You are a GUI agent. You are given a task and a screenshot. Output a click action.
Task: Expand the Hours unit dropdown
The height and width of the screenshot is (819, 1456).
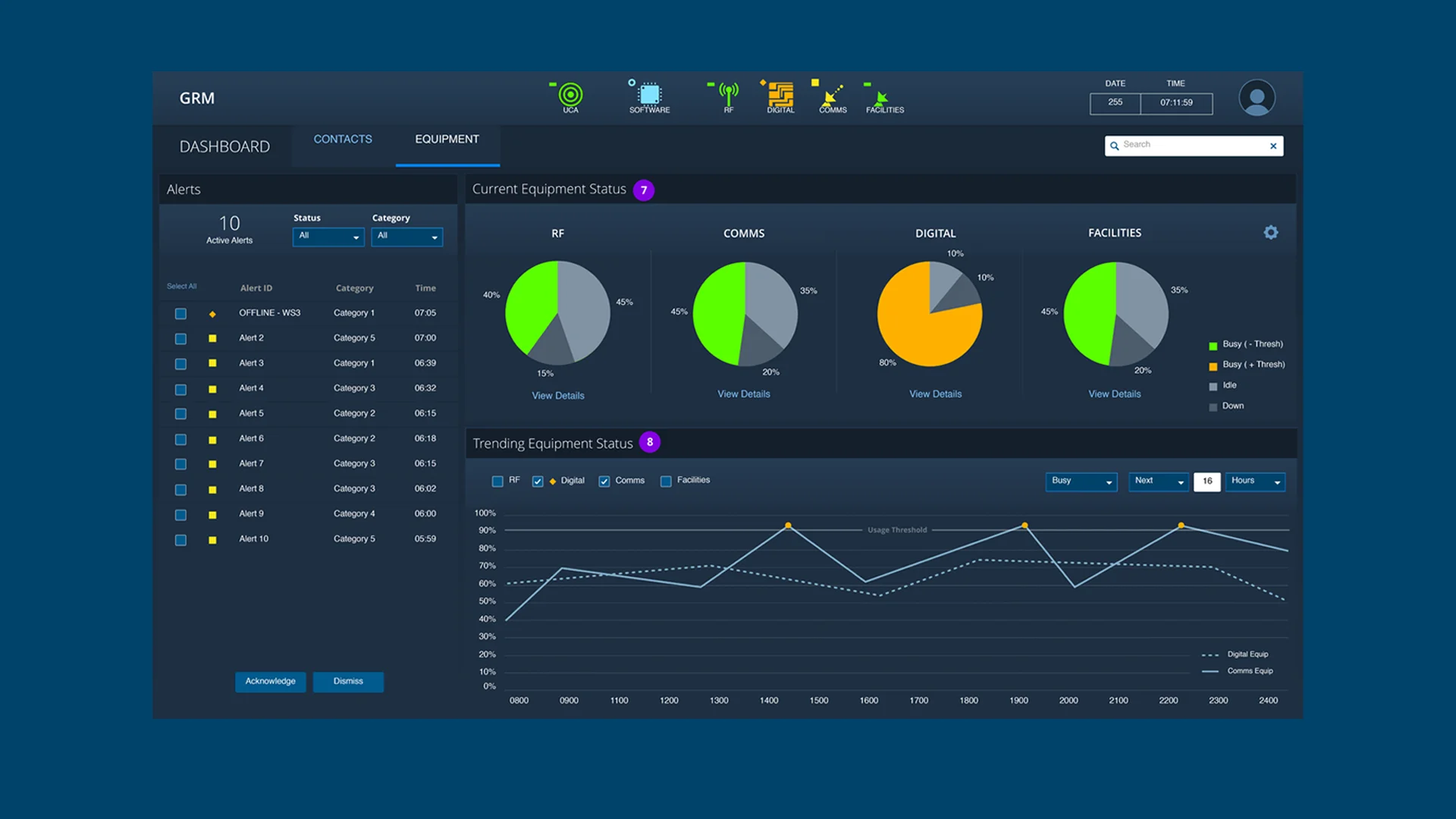[1255, 481]
